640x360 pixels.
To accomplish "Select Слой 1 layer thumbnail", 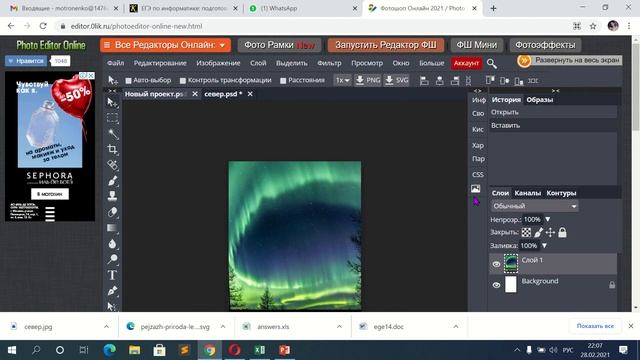I will pyautogui.click(x=511, y=264).
